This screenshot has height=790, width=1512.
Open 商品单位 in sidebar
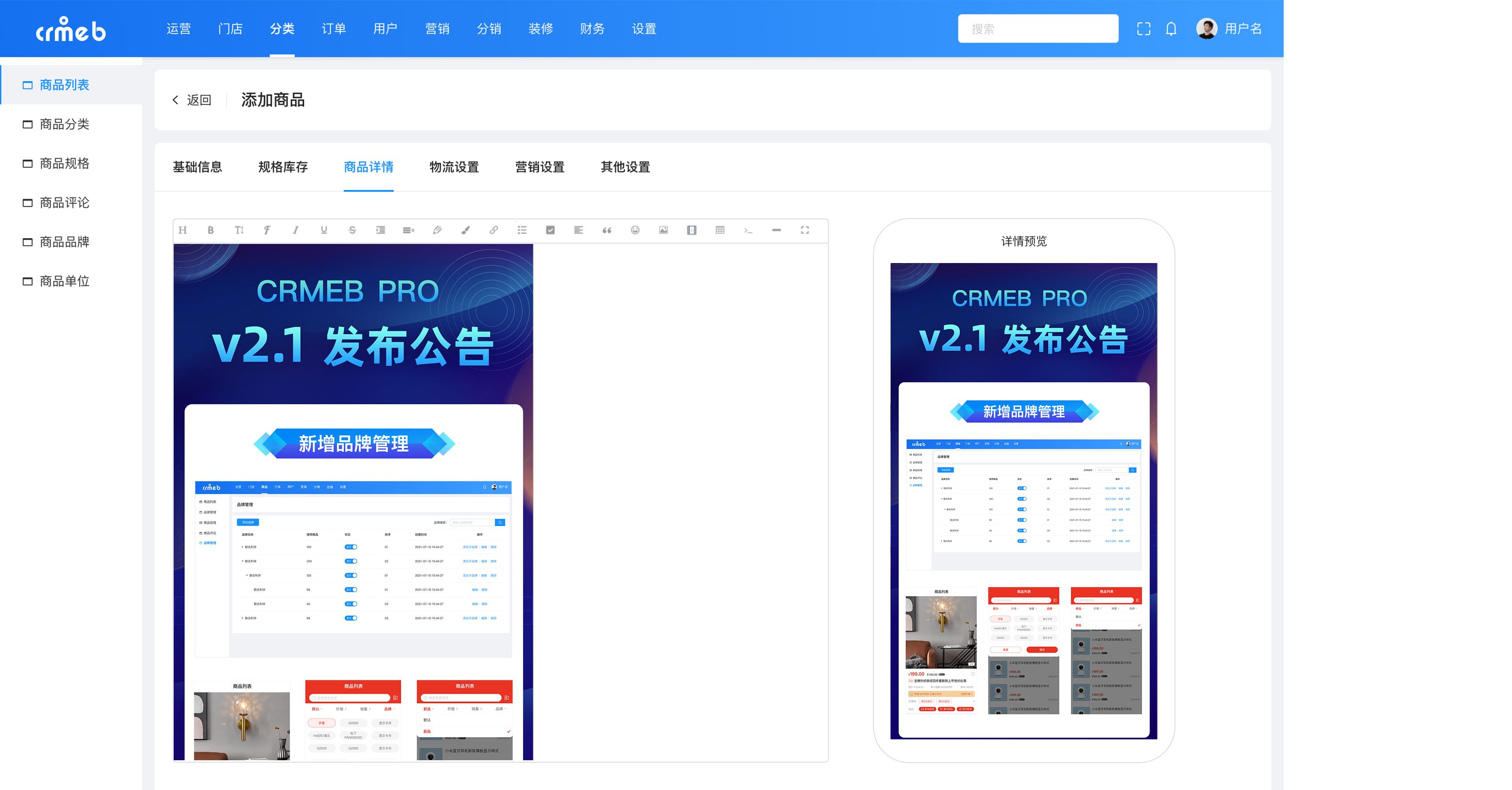point(71,282)
